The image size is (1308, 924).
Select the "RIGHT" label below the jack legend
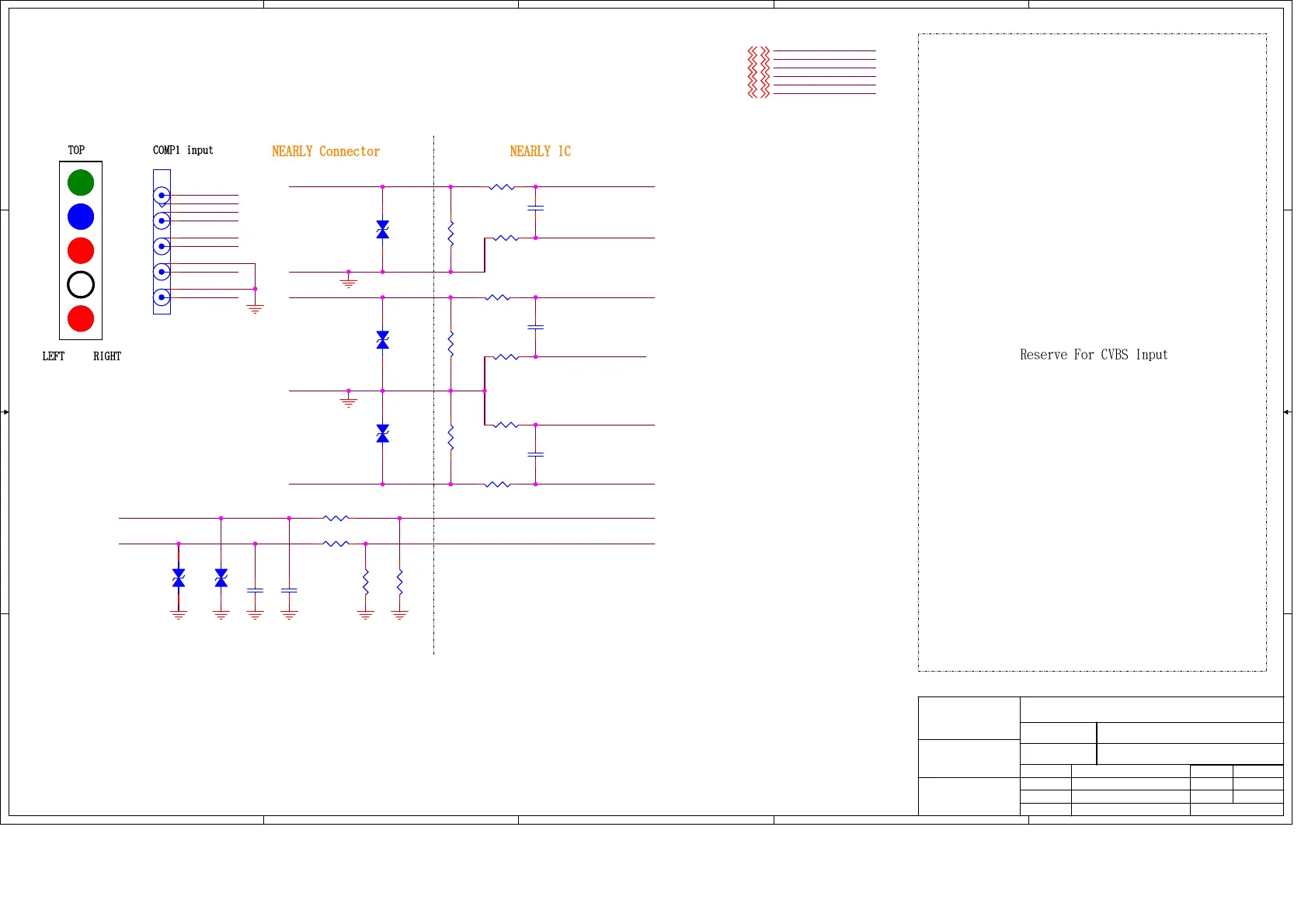107,356
